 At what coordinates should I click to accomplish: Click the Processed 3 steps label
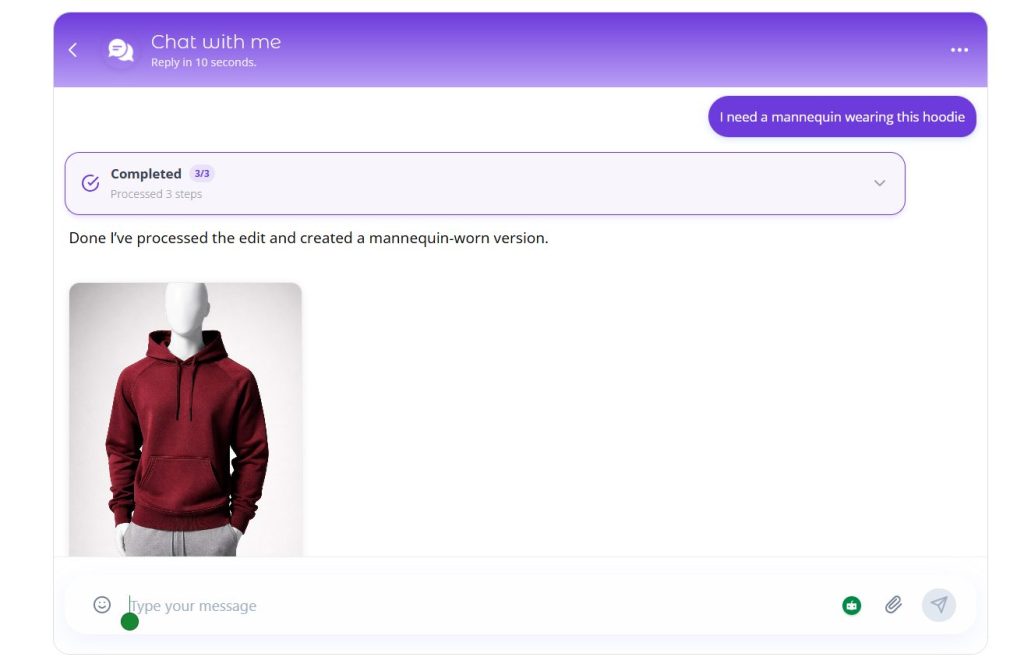(x=154, y=194)
